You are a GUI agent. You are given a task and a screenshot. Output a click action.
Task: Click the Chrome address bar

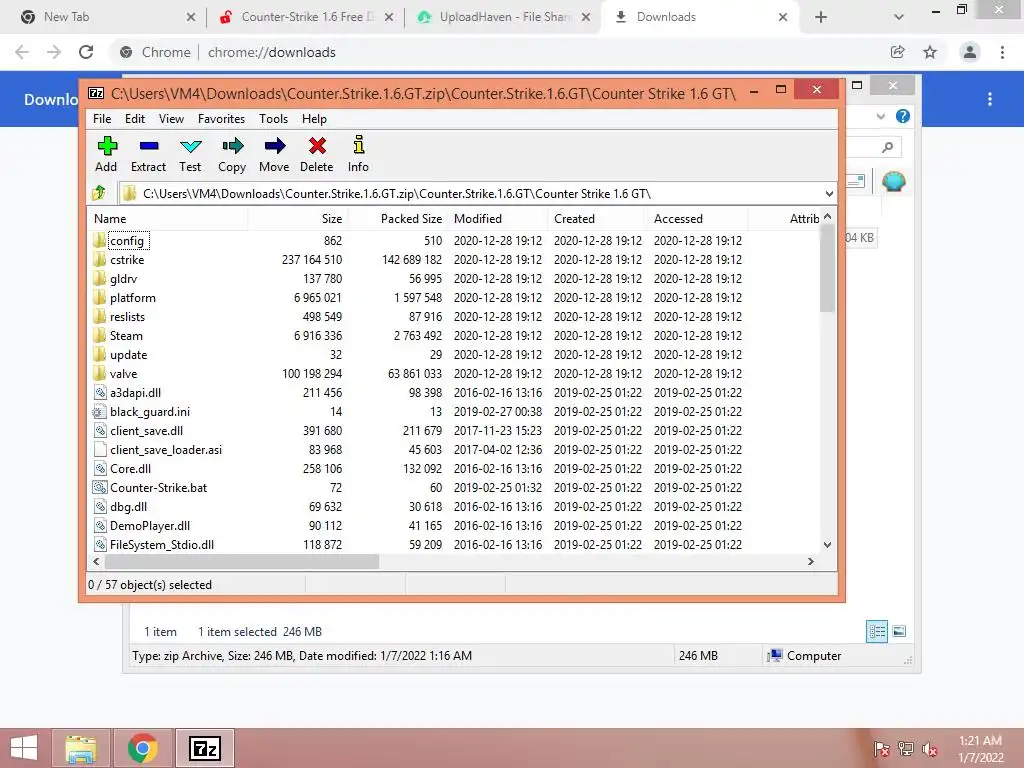[x=496, y=52]
